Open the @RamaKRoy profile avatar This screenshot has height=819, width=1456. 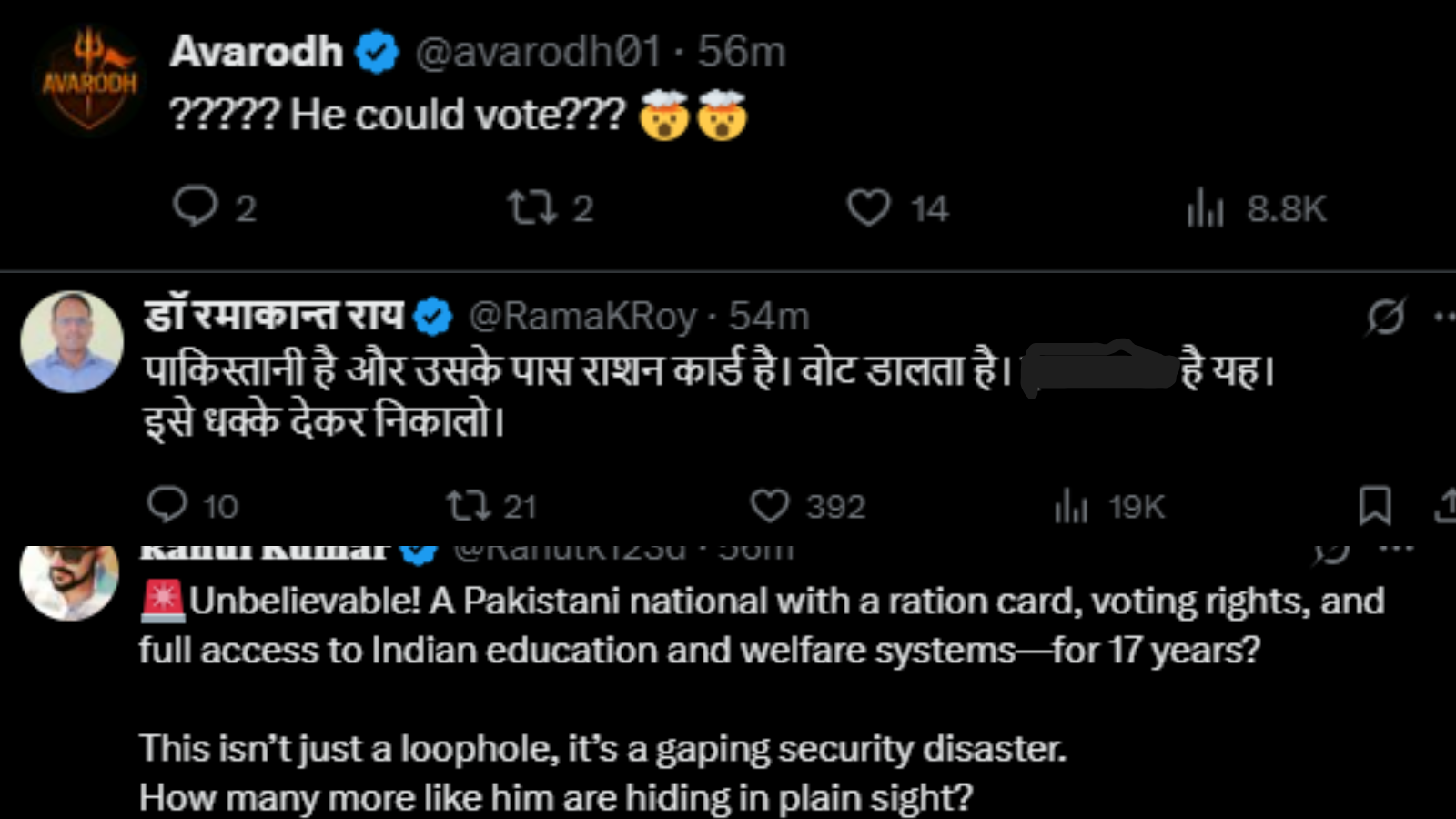pyautogui.click(x=72, y=342)
